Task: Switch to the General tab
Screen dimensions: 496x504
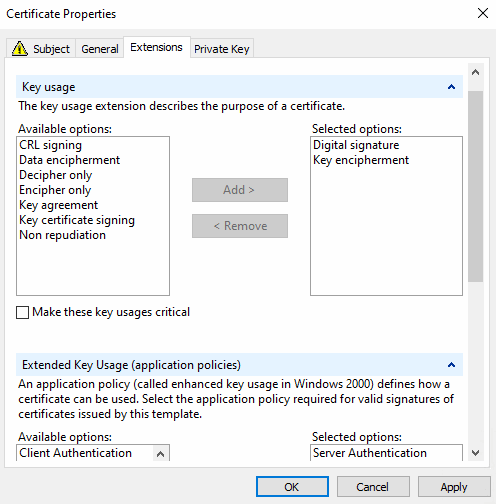Action: coord(100,49)
